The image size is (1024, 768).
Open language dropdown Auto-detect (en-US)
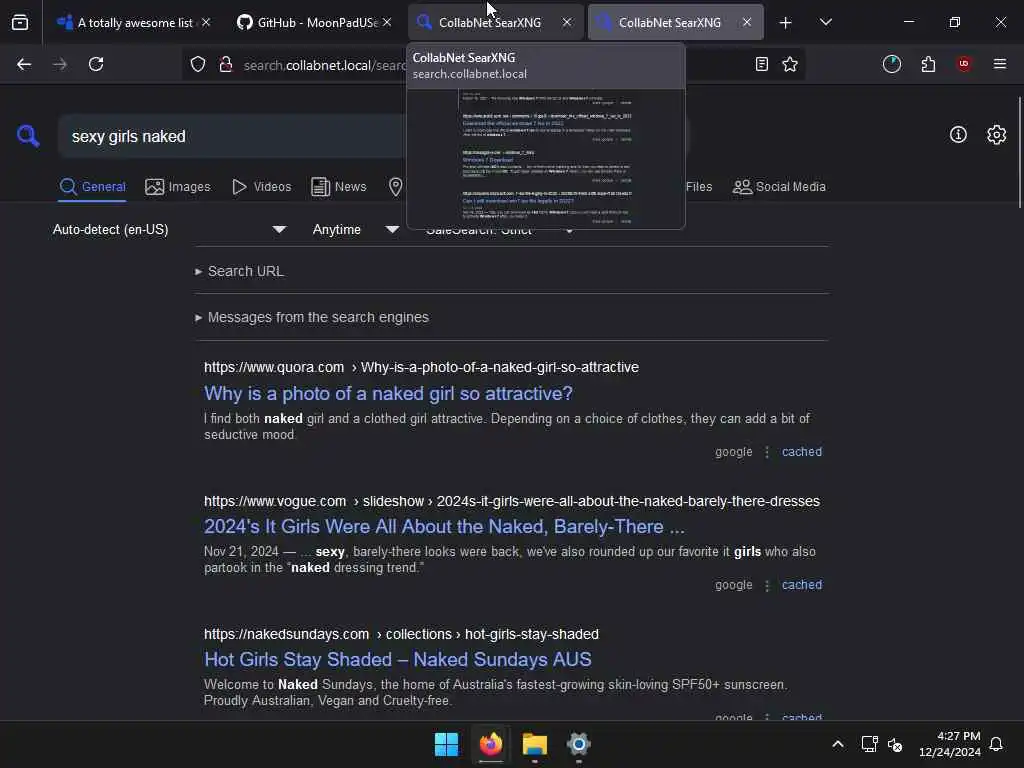pos(169,229)
